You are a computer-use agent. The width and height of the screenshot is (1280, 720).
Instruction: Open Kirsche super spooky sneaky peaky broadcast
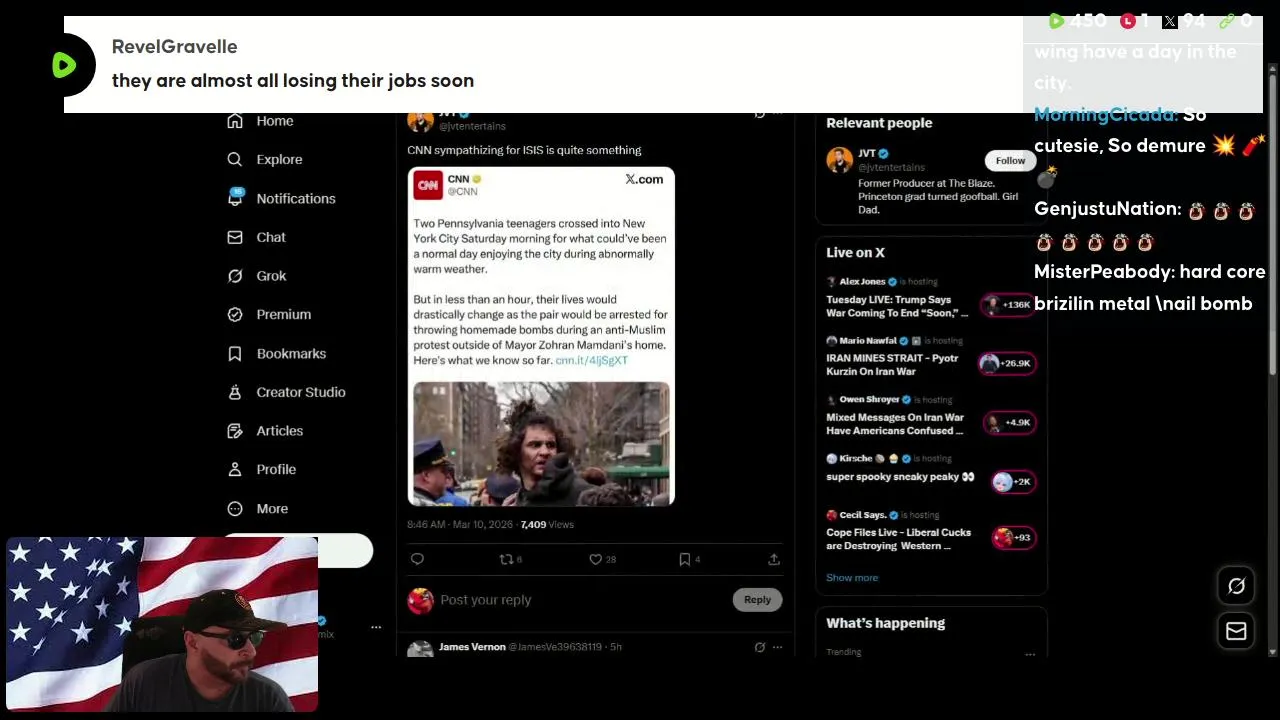pyautogui.click(x=900, y=477)
